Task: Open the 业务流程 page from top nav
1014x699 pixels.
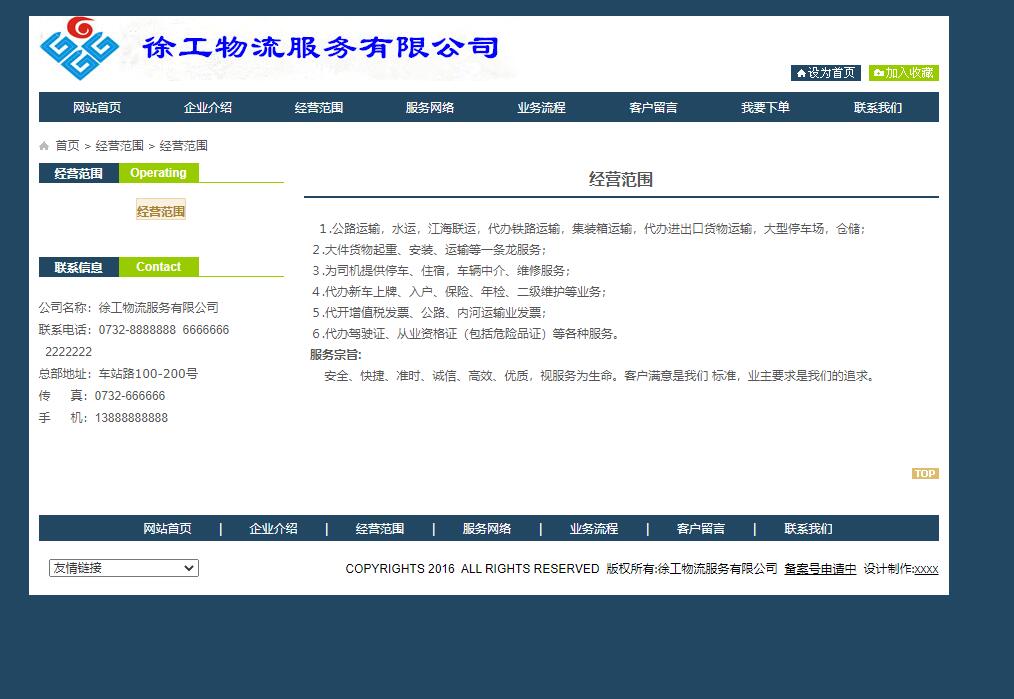Action: (541, 107)
